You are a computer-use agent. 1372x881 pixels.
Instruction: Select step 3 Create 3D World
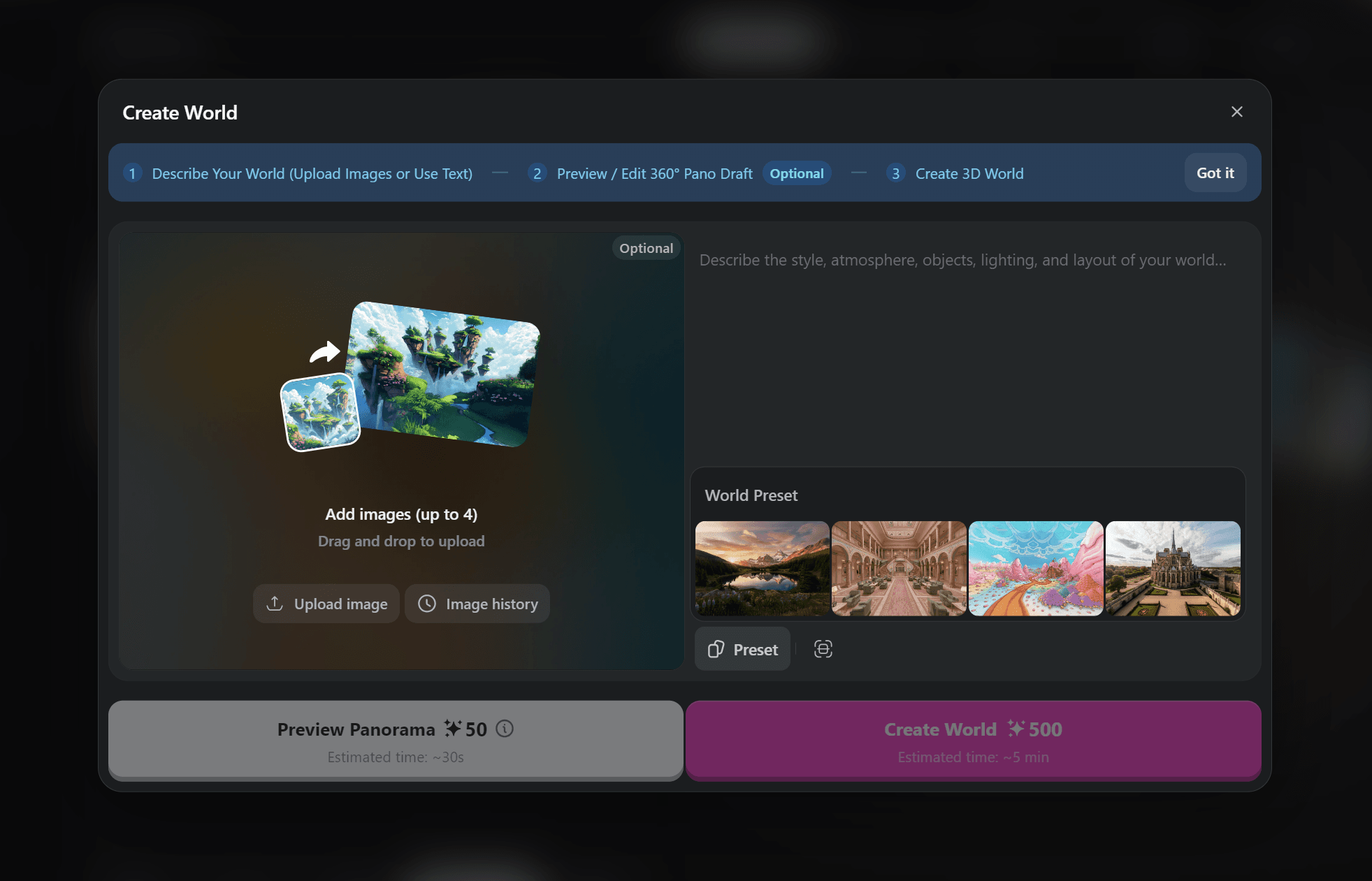pyautogui.click(x=955, y=173)
